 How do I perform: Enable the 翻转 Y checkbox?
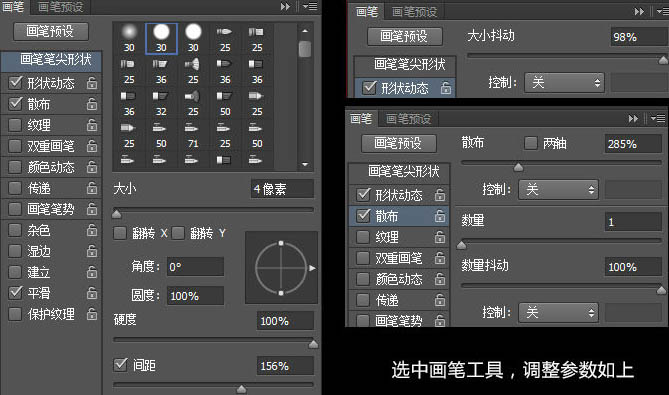click(178, 233)
